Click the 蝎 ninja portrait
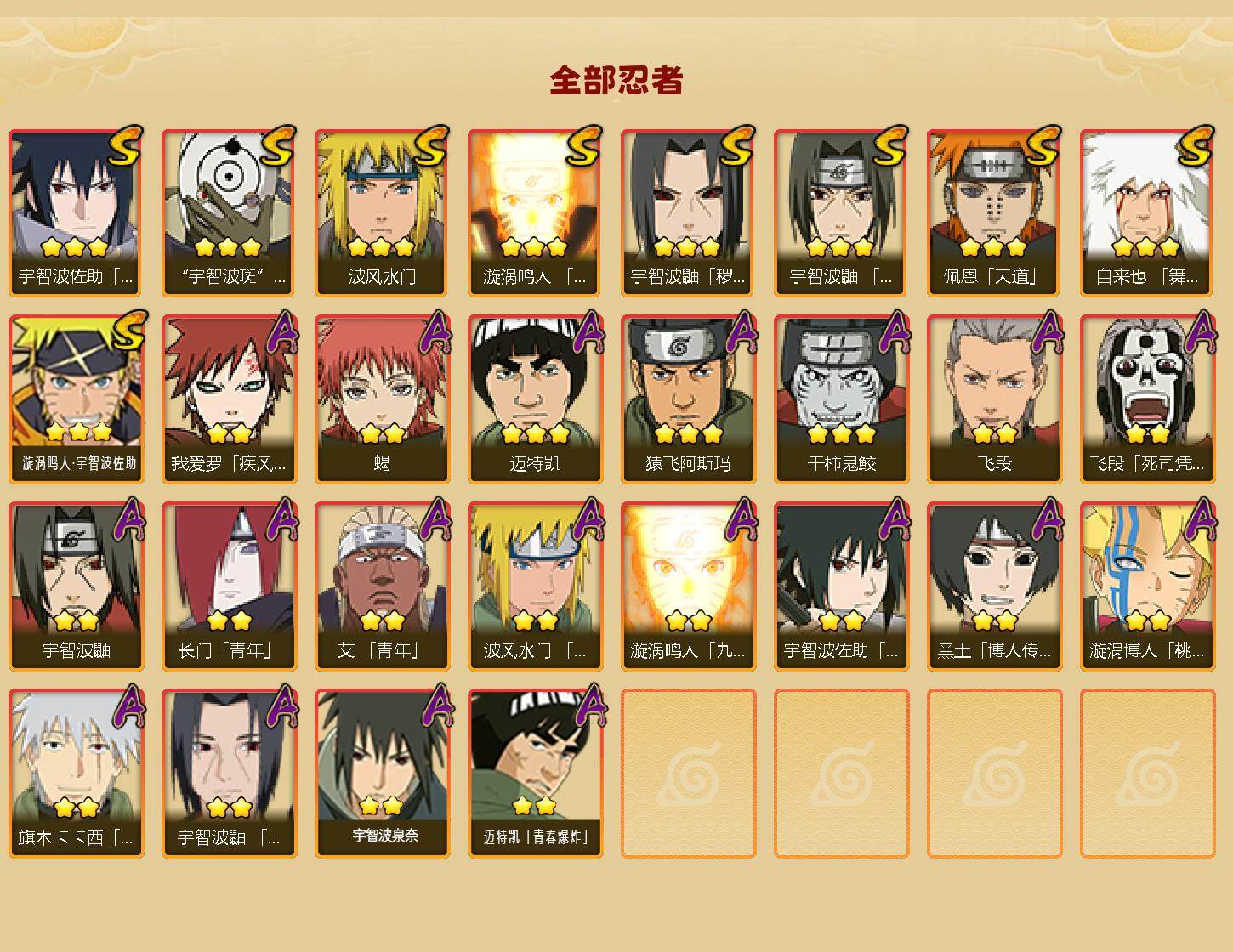The image size is (1233, 952). (382, 399)
